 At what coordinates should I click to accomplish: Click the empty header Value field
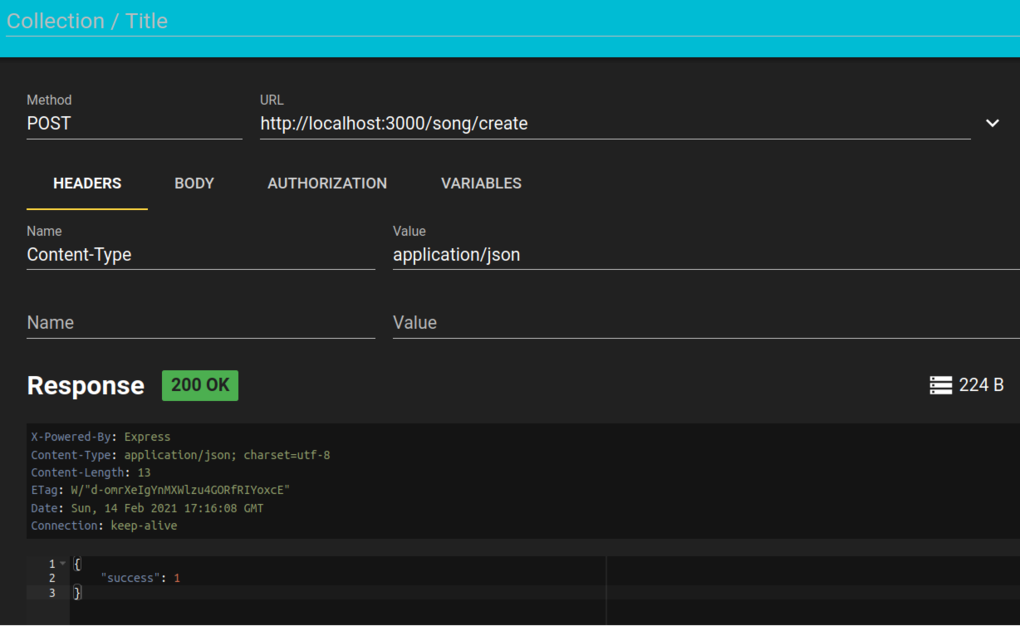(x=706, y=323)
